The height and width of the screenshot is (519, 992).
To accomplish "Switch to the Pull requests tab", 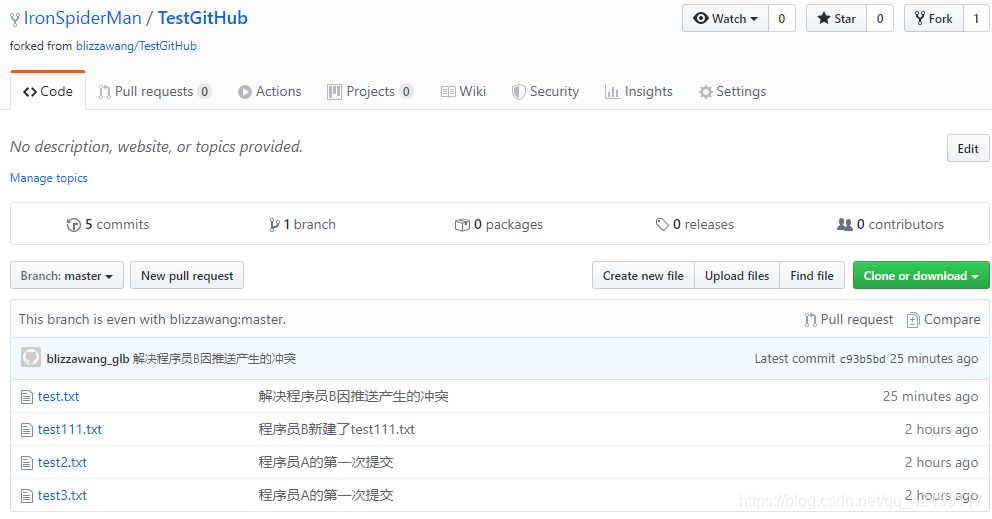I will [154, 91].
